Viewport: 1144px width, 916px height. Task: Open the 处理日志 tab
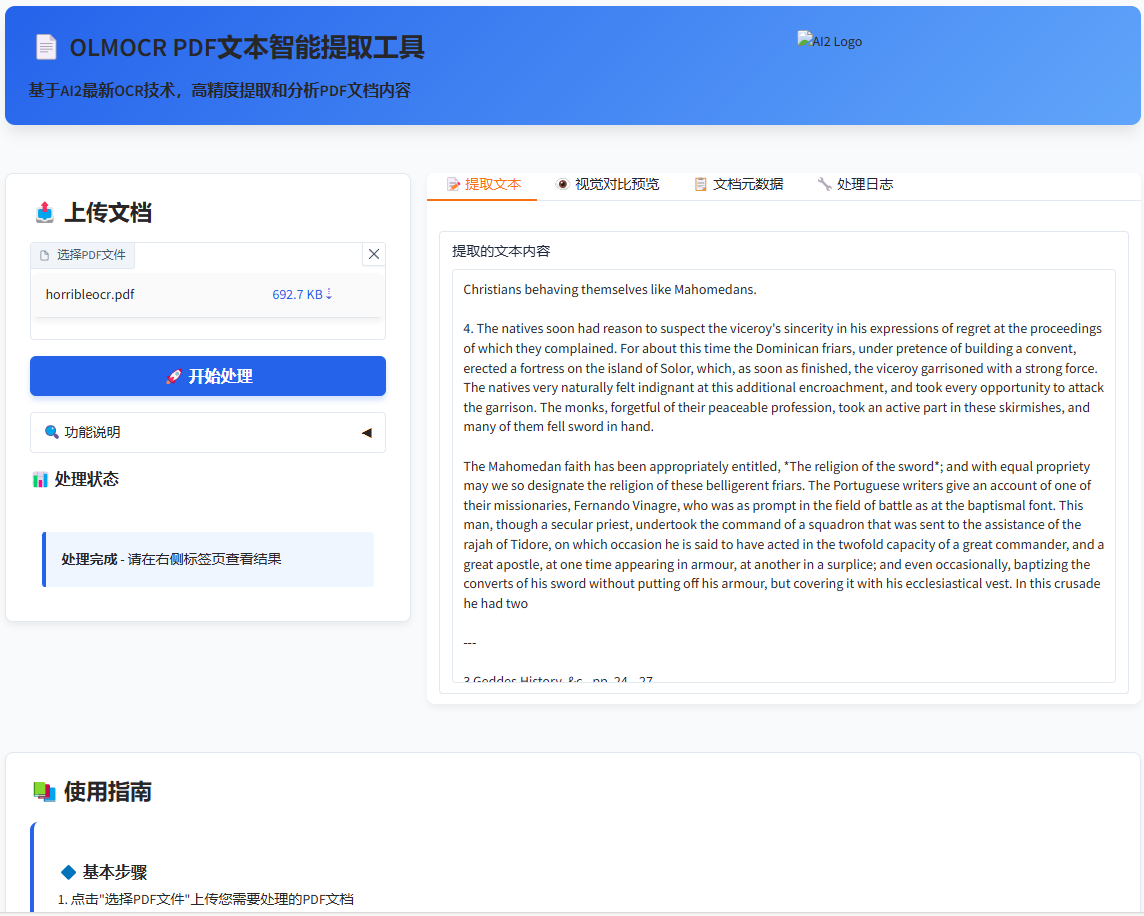pos(855,184)
